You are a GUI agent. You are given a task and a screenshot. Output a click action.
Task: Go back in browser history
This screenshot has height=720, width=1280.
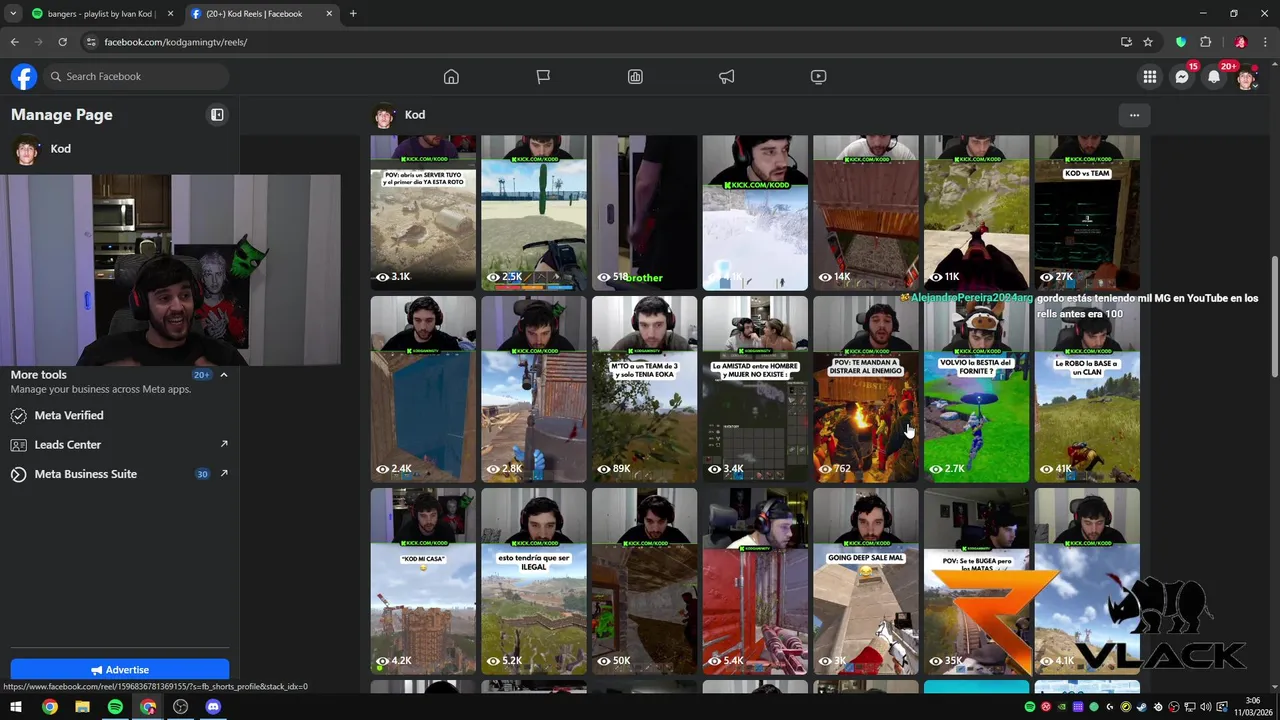pos(14,42)
